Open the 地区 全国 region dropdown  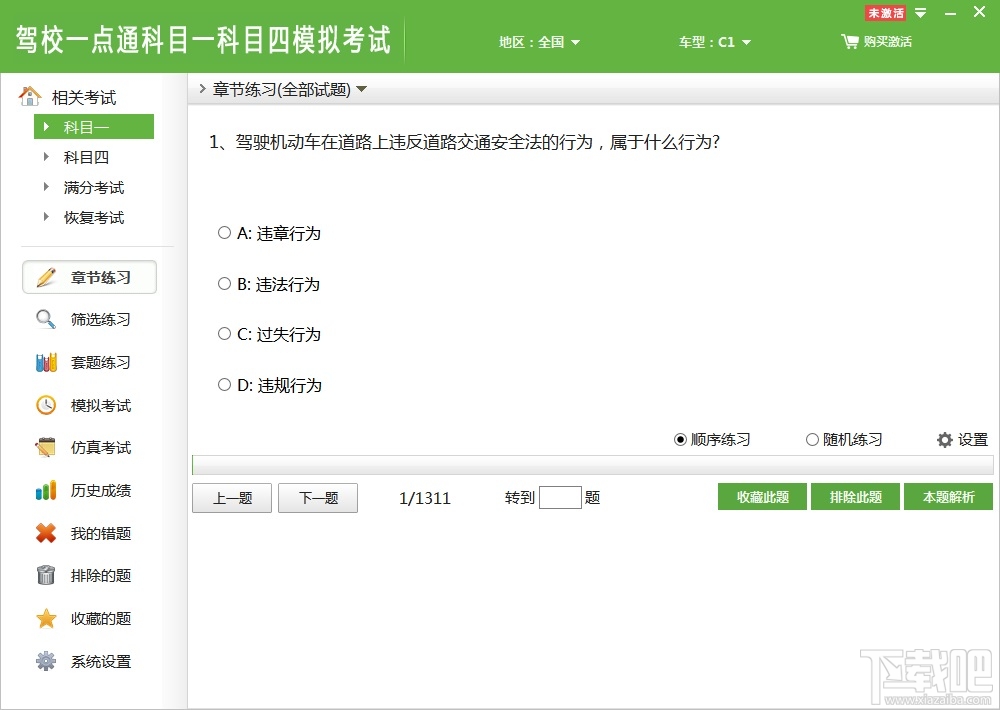tap(540, 42)
